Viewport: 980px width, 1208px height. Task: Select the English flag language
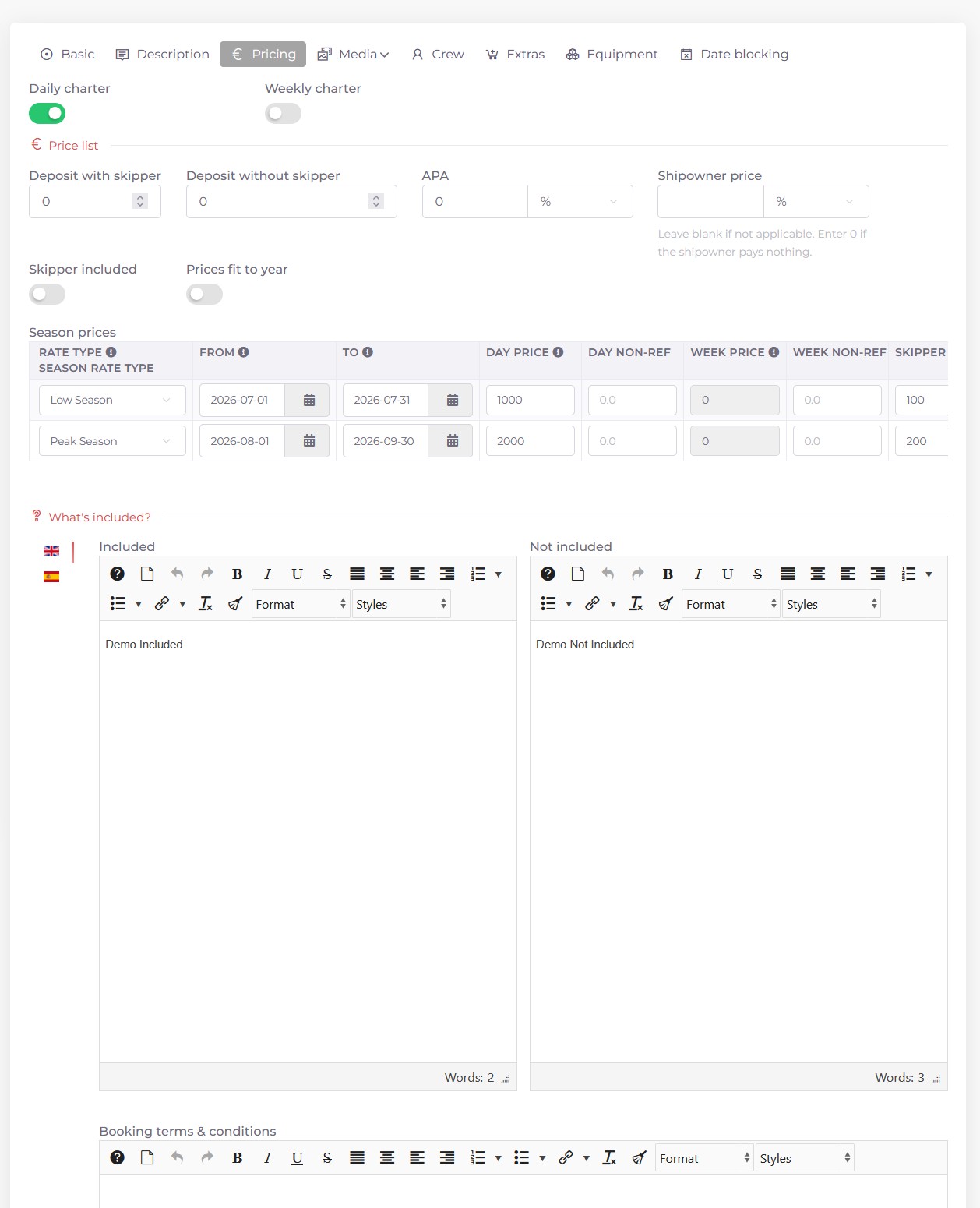(x=51, y=551)
